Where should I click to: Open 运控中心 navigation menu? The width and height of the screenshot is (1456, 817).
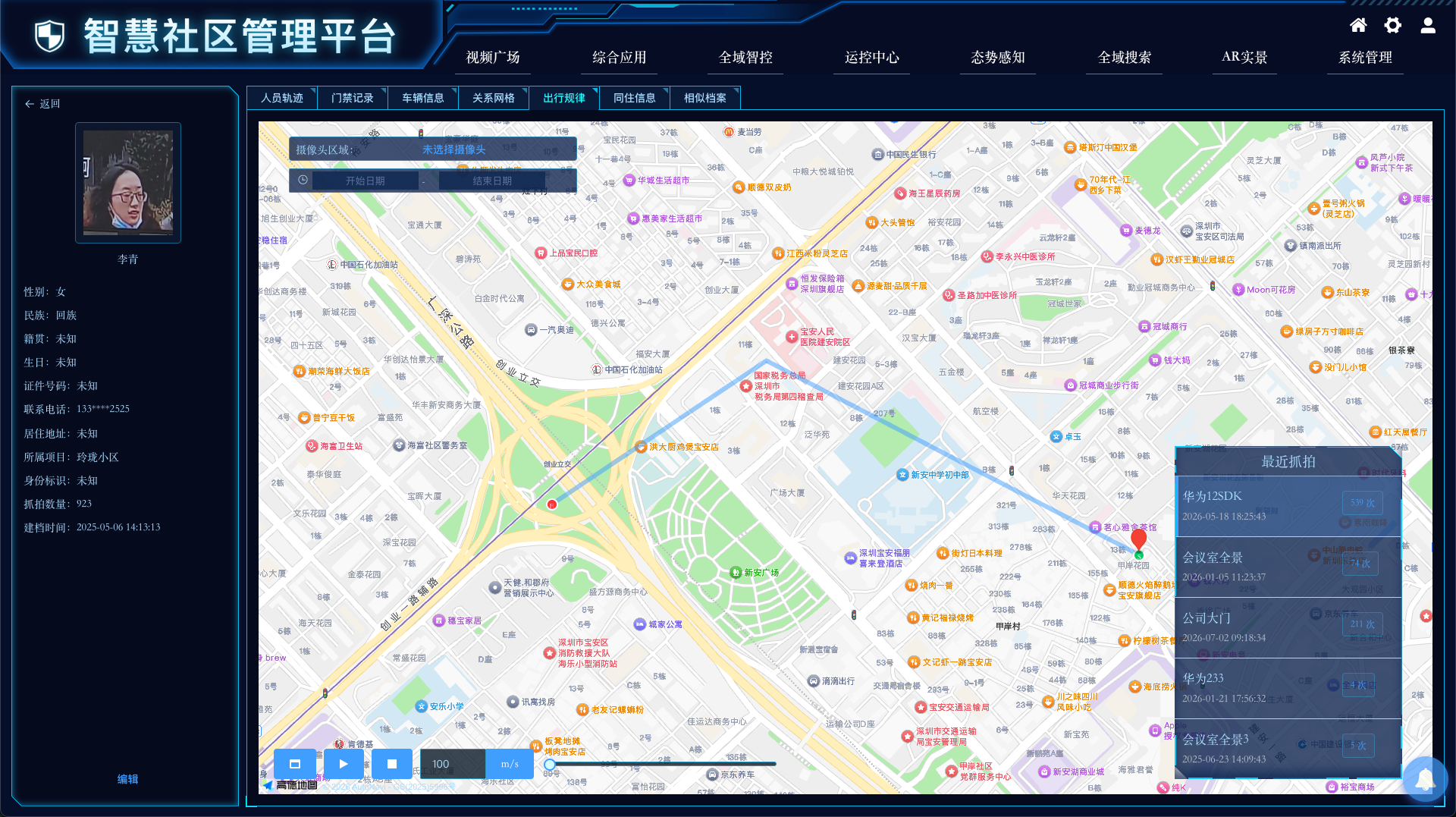[872, 58]
